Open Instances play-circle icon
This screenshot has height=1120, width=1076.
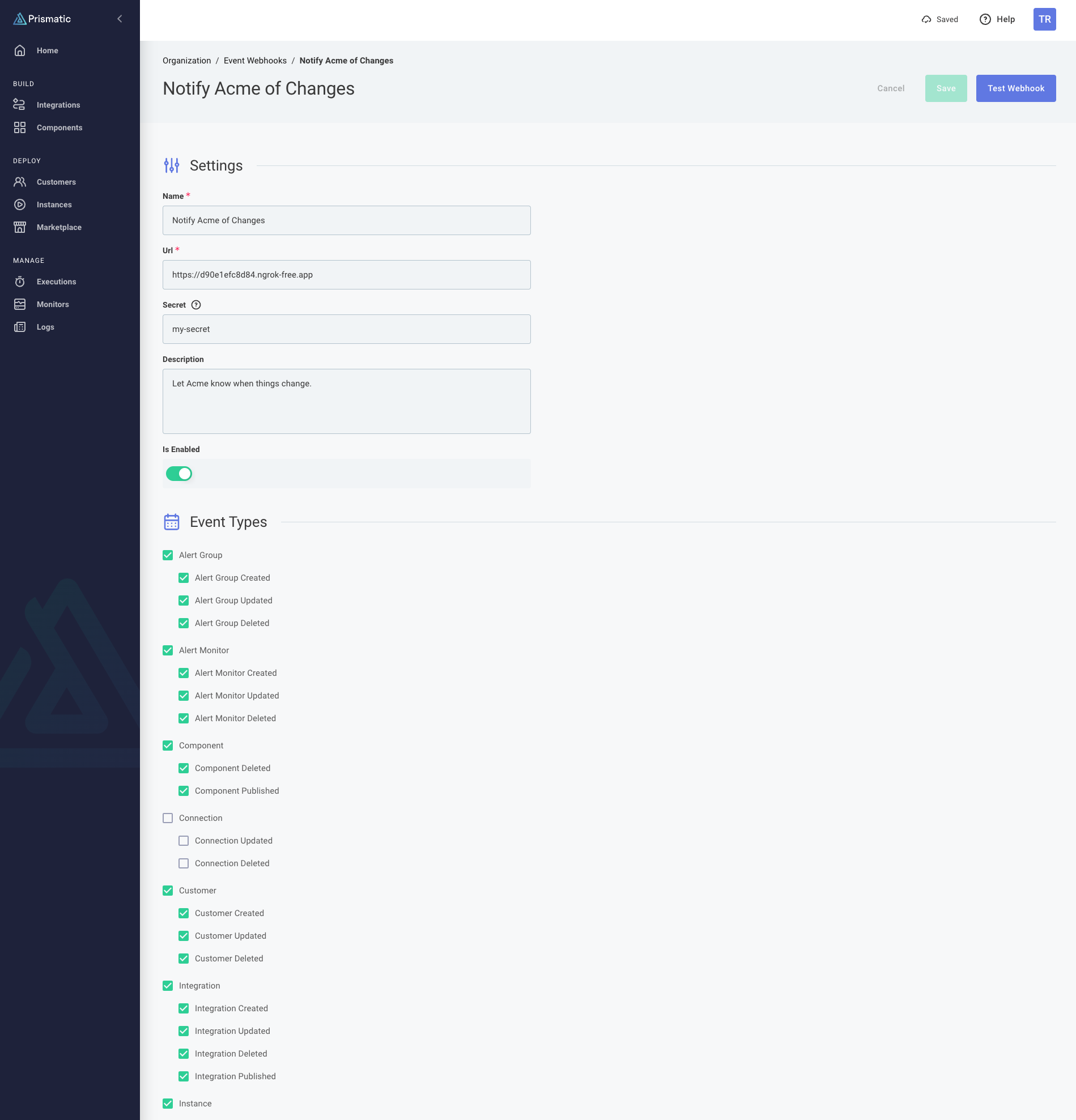coord(19,205)
